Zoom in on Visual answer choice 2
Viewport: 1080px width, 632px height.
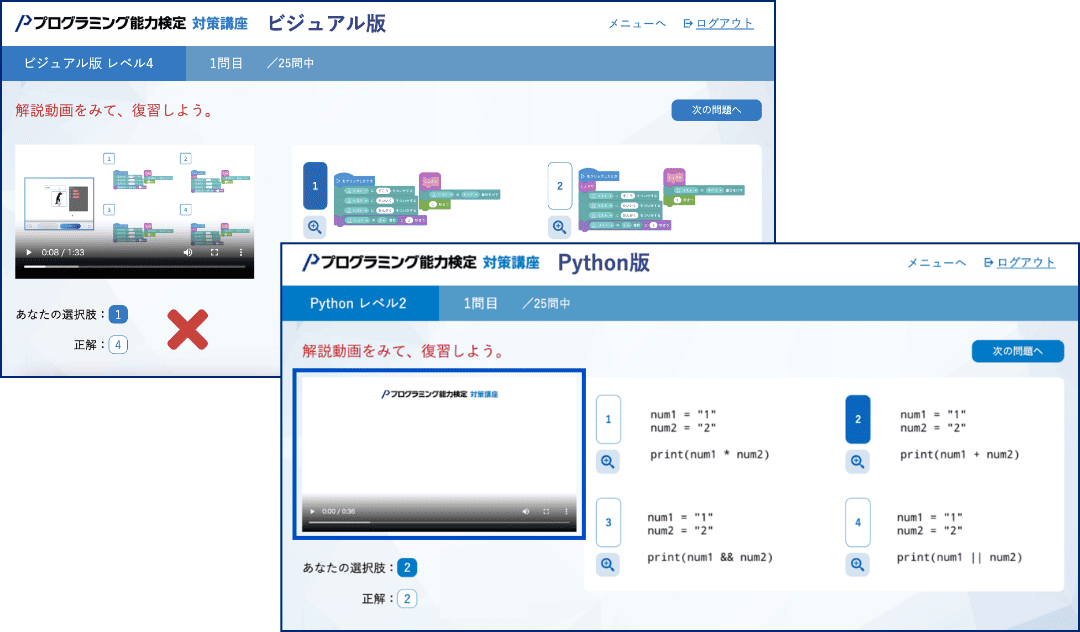tap(560, 227)
